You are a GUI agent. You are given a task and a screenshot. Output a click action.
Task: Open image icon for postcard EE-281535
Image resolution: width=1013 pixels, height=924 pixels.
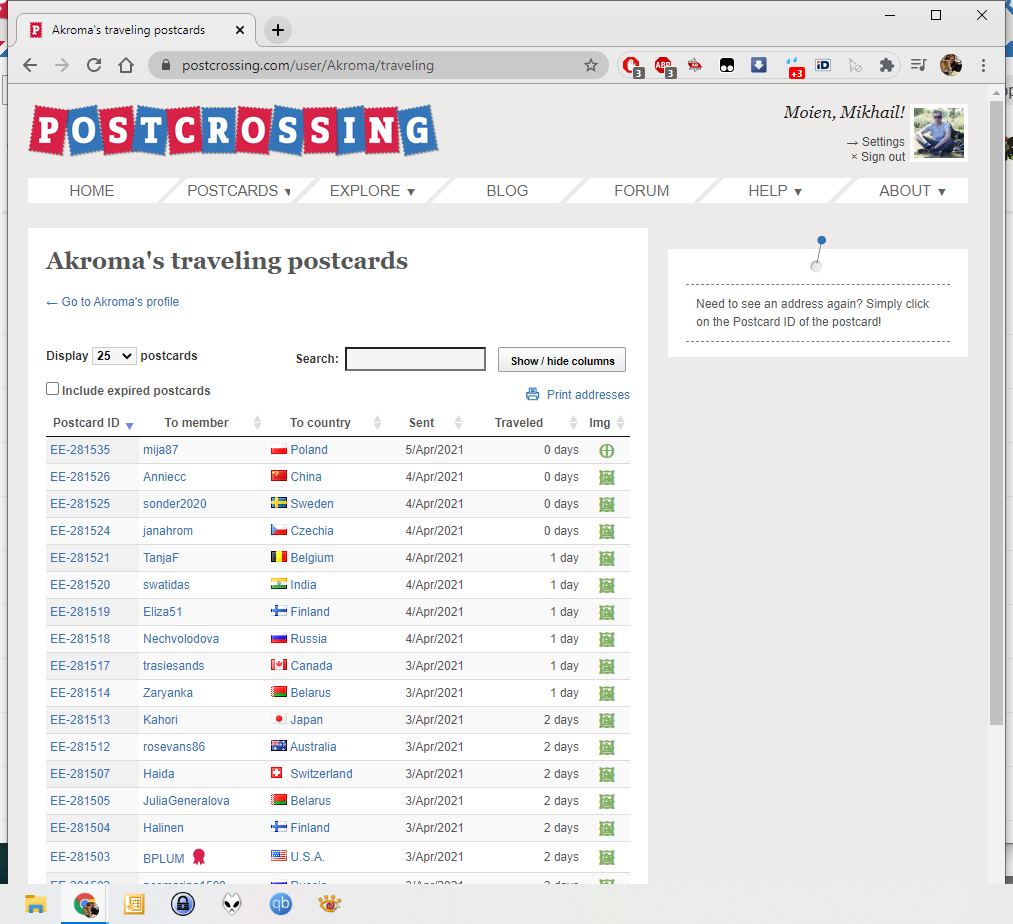607,451
